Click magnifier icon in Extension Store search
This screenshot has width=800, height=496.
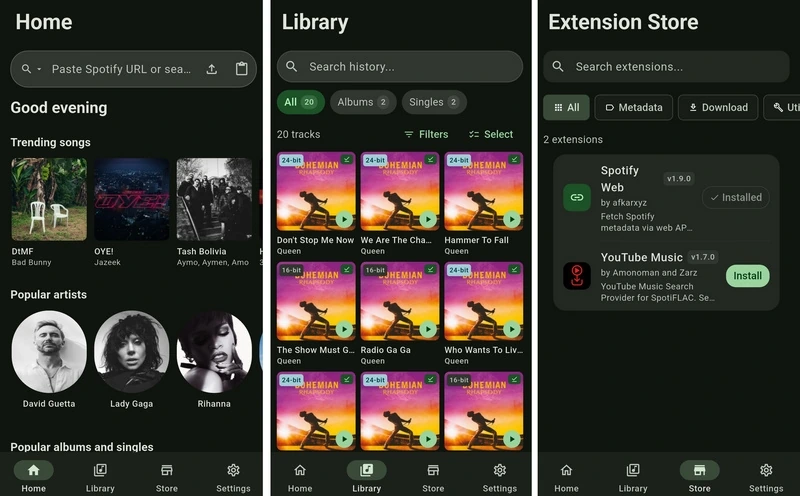pyautogui.click(x=558, y=66)
